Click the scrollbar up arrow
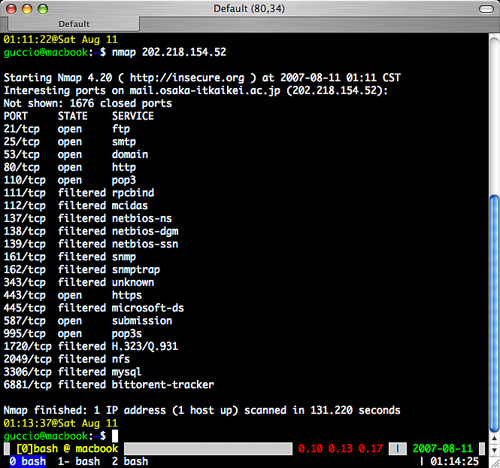Image resolution: width=500 pixels, height=468 pixels. coord(494,439)
